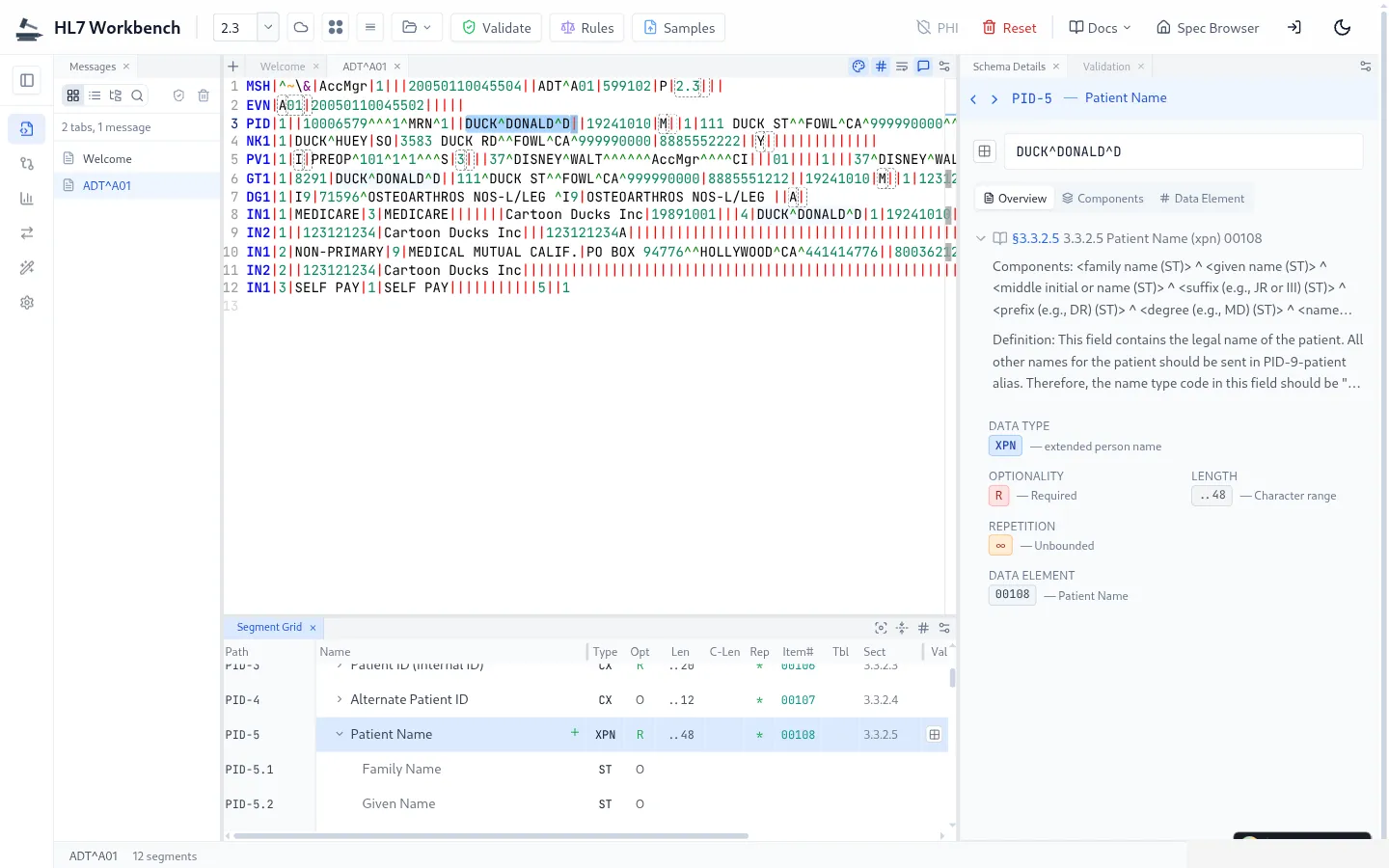Select the settings gear in the left sidebar

pyautogui.click(x=26, y=302)
